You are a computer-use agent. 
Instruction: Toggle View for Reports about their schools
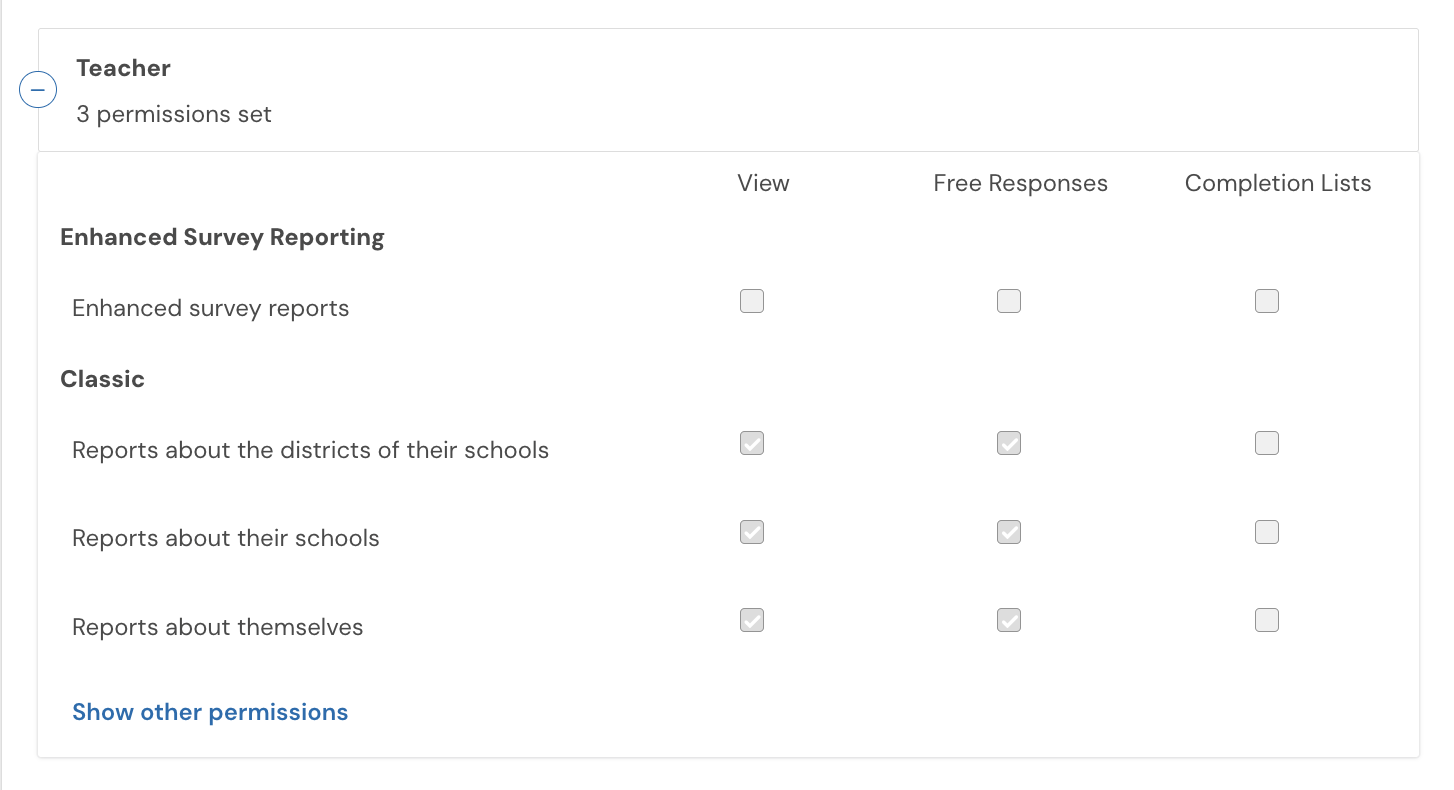coord(752,532)
